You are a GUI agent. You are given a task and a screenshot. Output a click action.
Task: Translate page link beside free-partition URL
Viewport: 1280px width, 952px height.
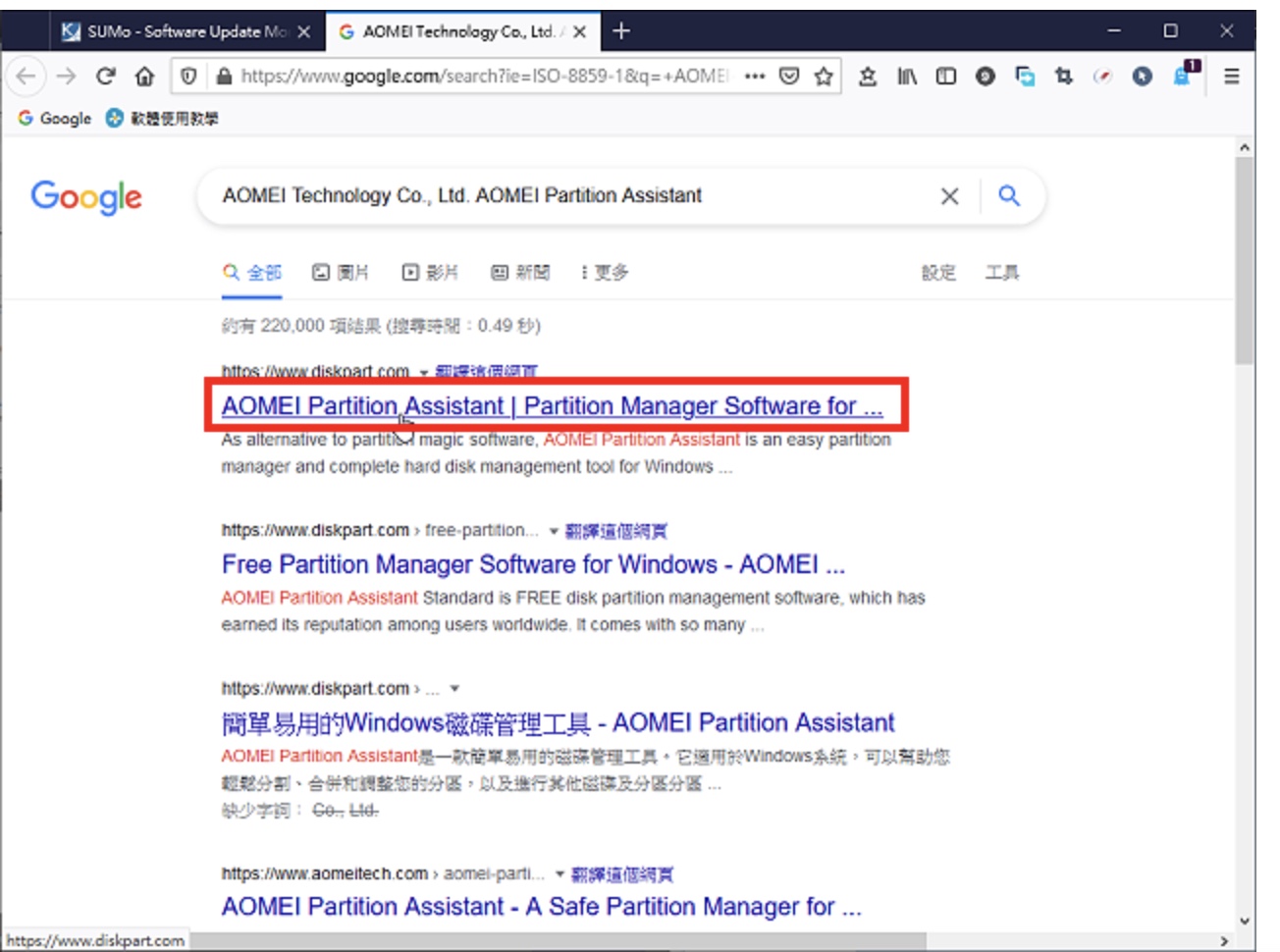(x=616, y=531)
